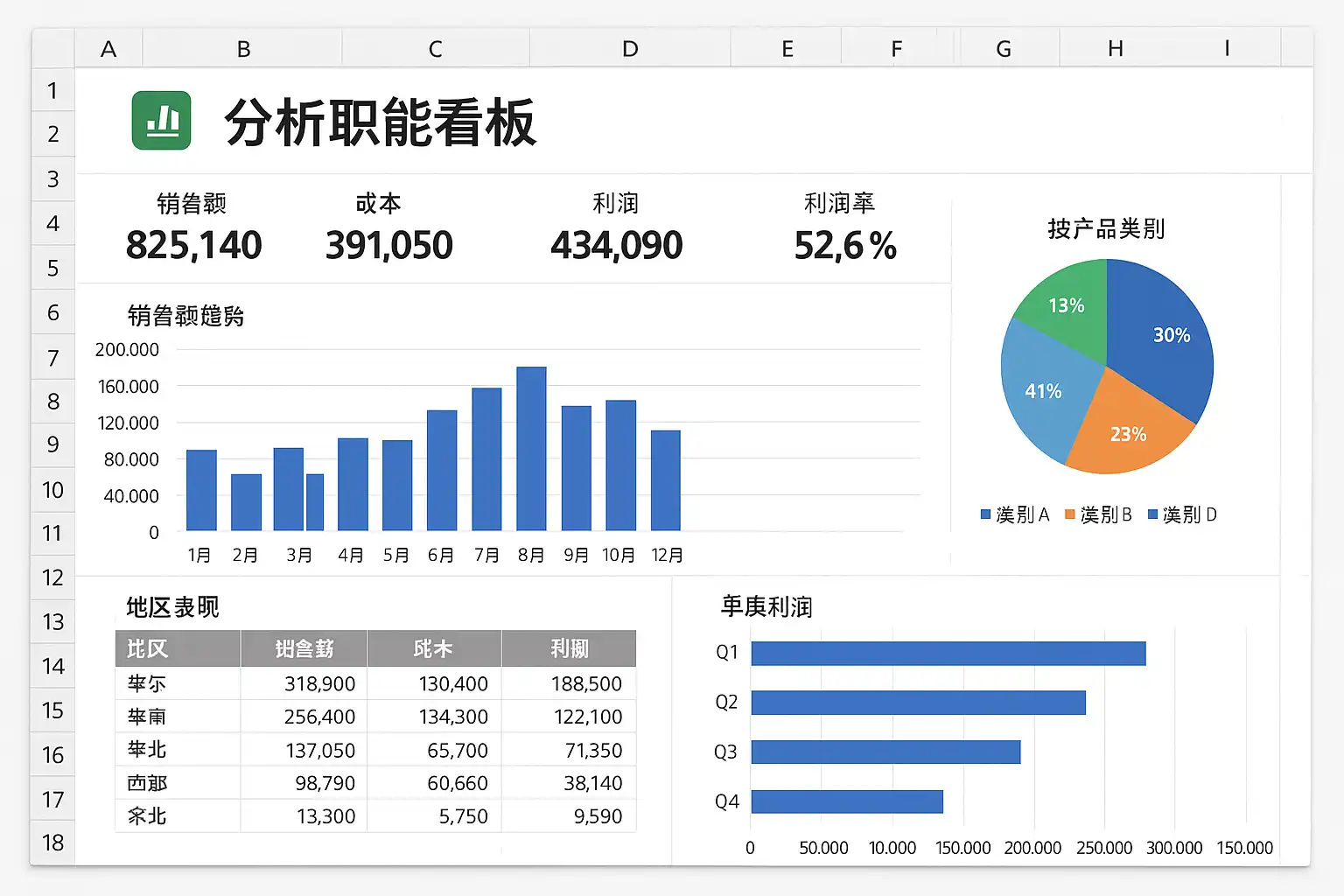The image size is (1344, 896).
Task: Select row 14 header
Action: click(52, 667)
